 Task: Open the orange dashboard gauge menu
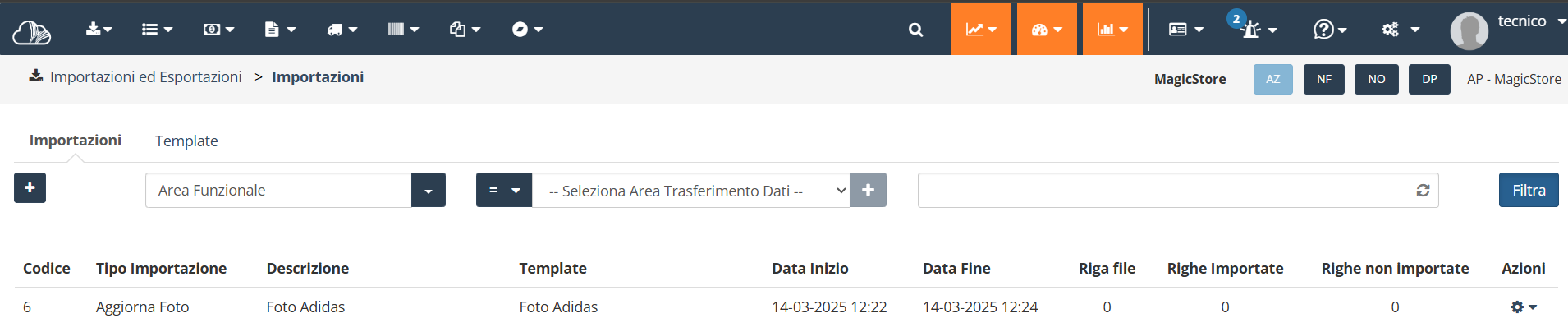tap(1047, 29)
